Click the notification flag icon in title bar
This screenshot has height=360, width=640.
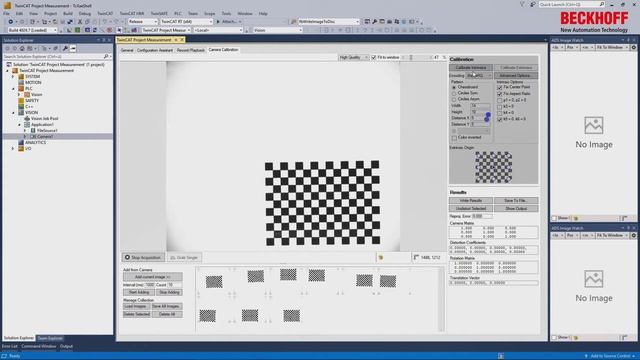point(522,4)
